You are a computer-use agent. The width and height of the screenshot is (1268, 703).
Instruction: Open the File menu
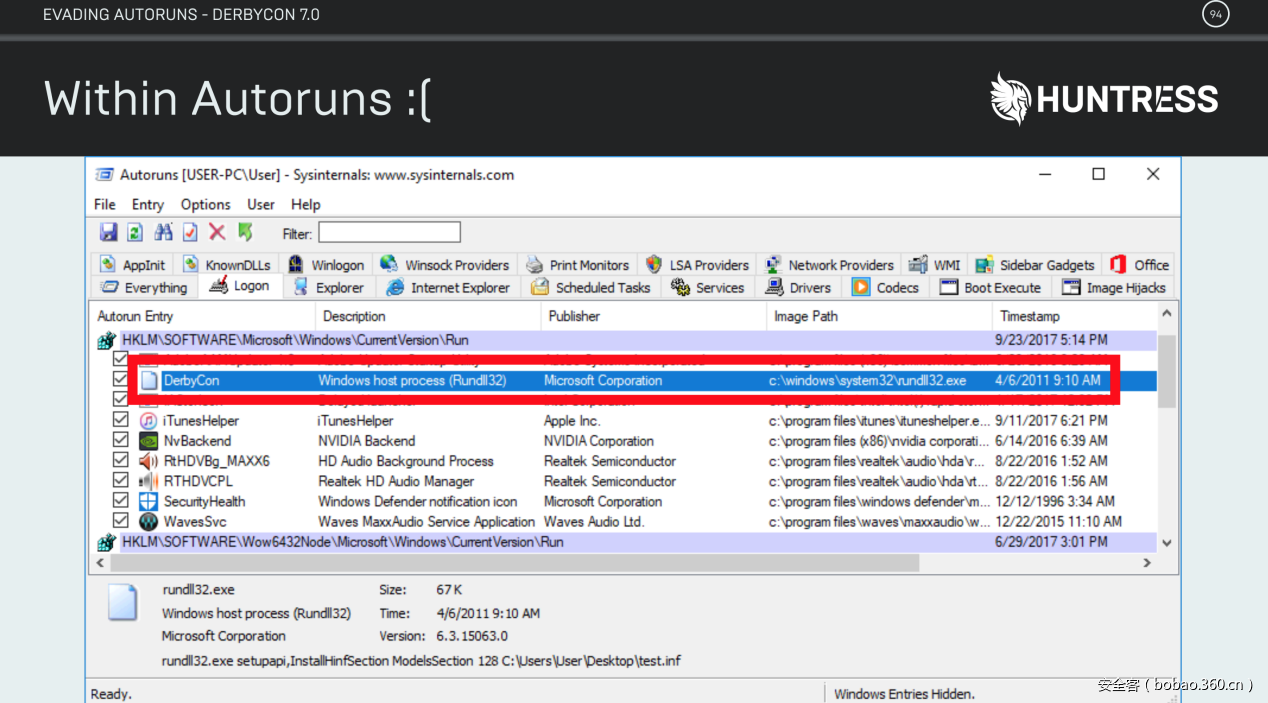[105, 204]
